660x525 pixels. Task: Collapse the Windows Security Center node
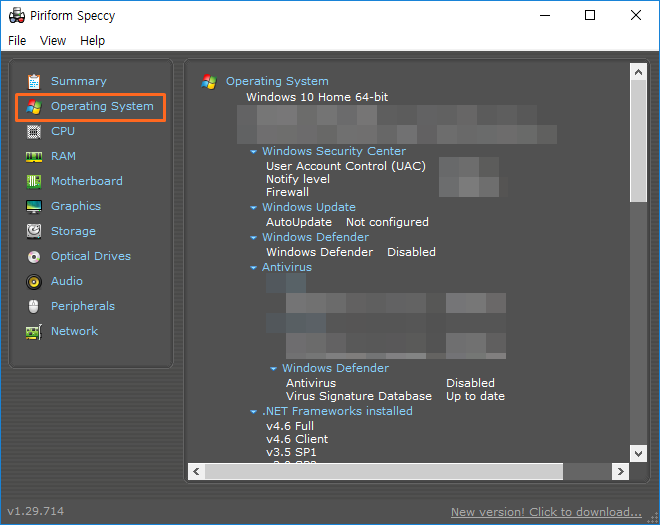(253, 152)
